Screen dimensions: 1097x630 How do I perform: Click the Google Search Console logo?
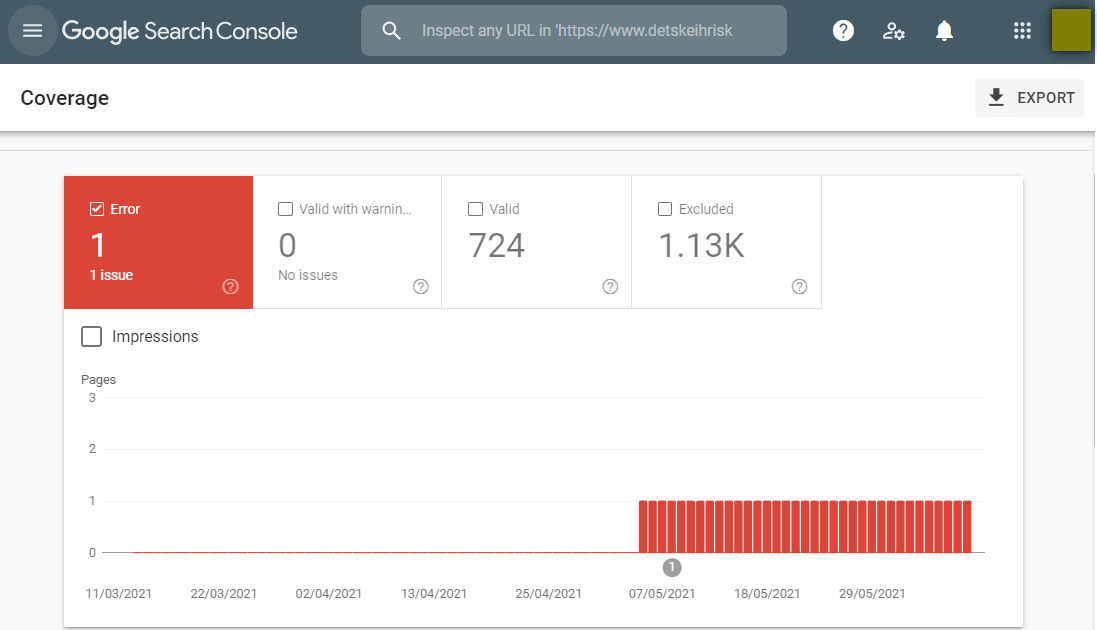pos(179,31)
